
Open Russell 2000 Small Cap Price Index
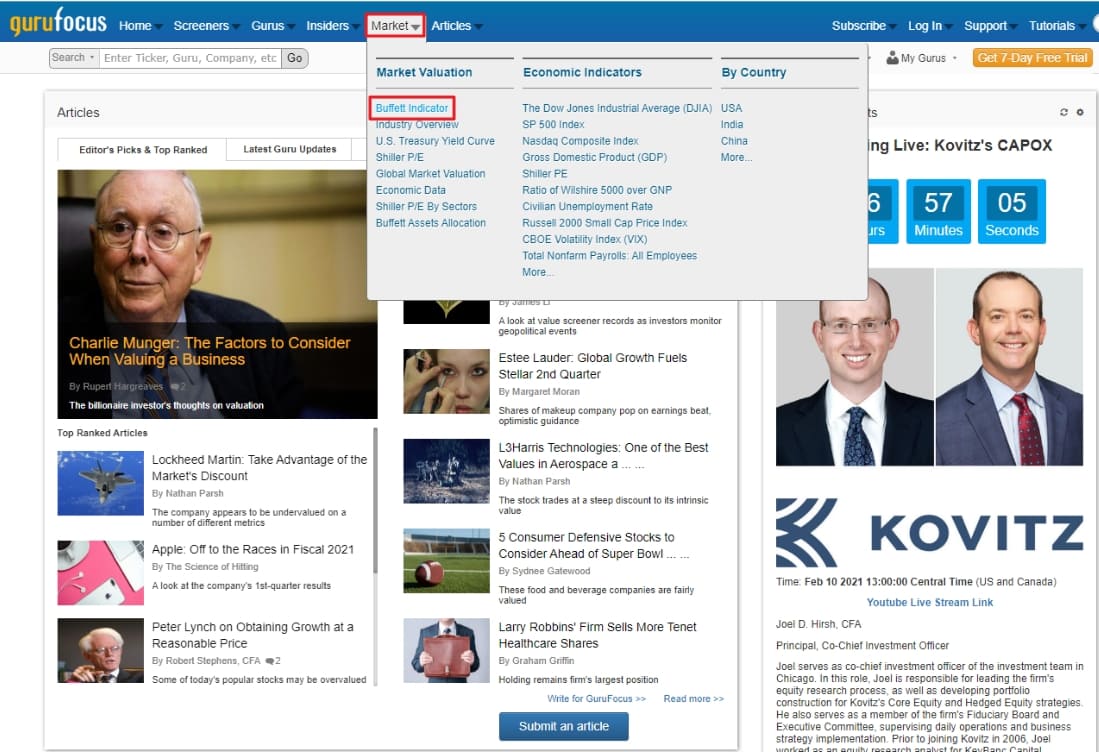605,223
